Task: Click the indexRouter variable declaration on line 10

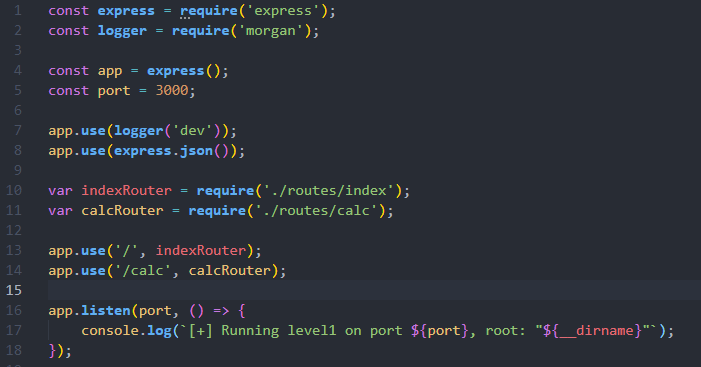Action: pos(127,190)
